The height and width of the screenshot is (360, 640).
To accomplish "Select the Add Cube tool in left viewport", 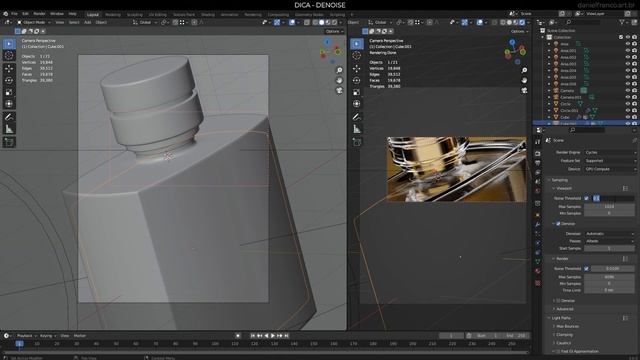I will click(9, 142).
